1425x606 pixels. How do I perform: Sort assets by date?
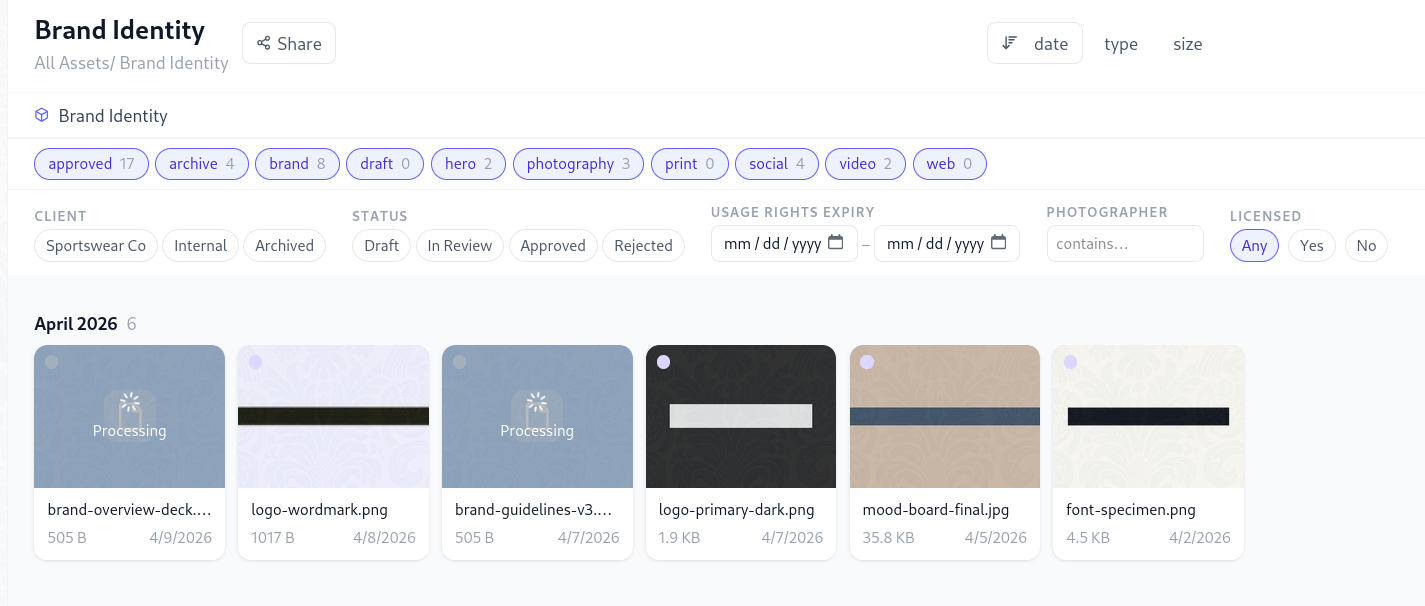click(1035, 43)
